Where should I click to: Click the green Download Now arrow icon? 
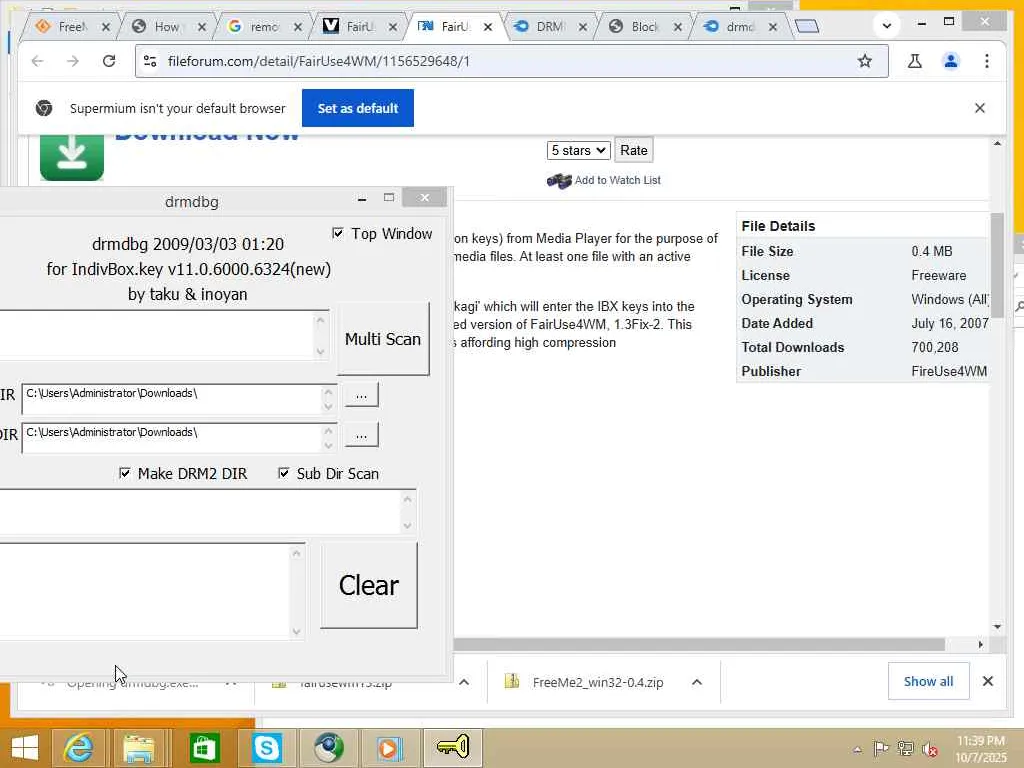pyautogui.click(x=72, y=157)
